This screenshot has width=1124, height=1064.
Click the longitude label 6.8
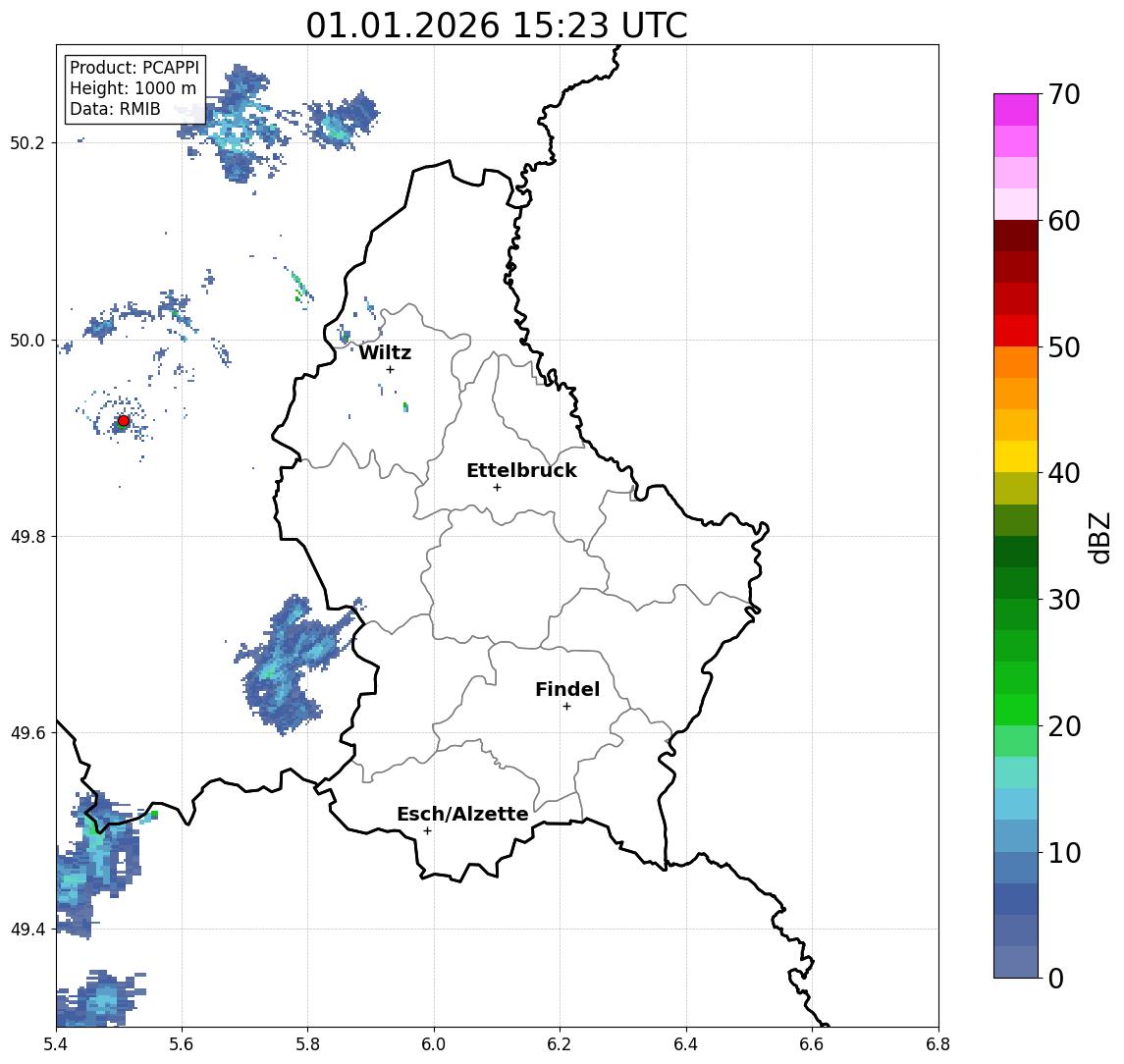[938, 1044]
